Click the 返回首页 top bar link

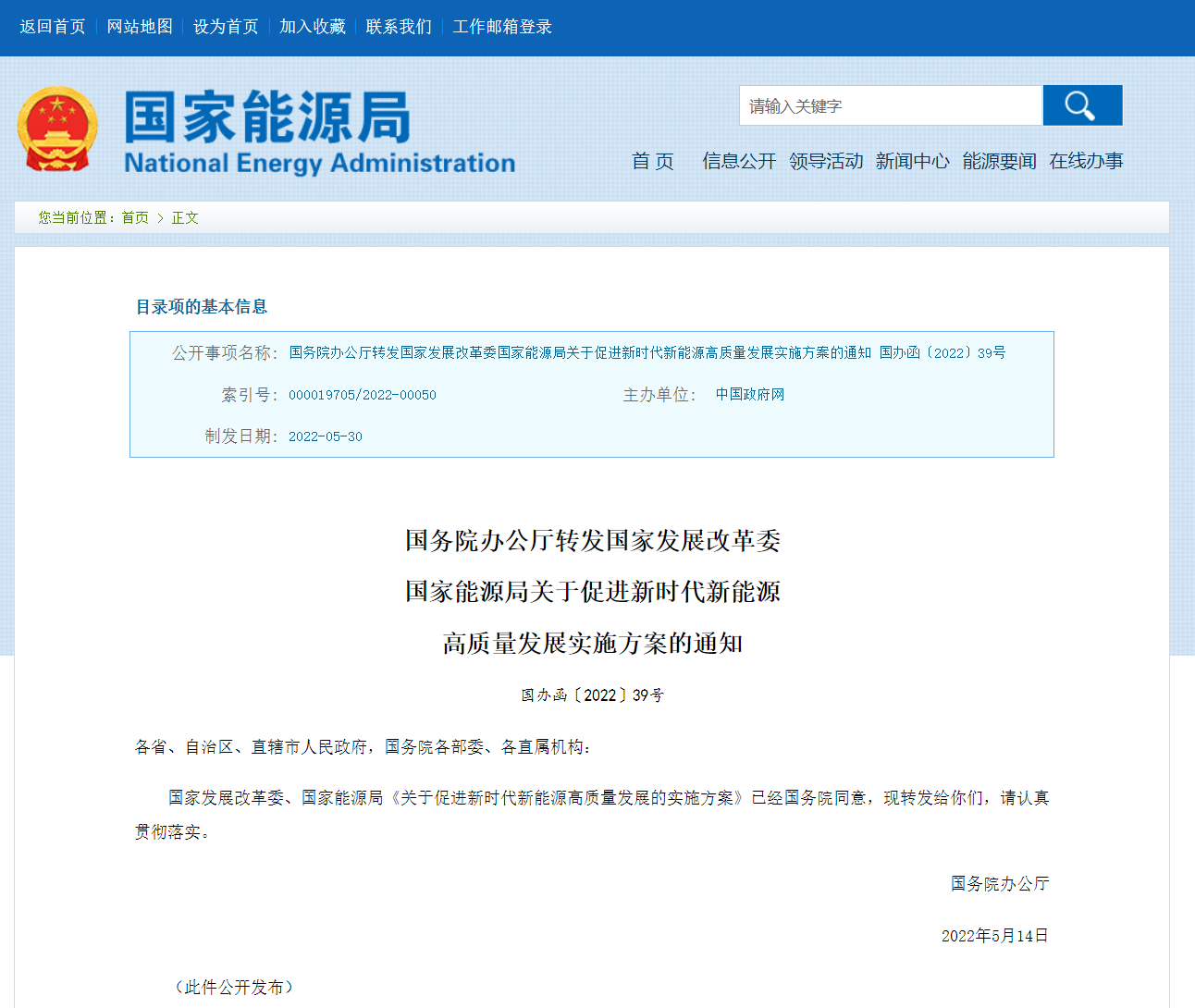53,27
